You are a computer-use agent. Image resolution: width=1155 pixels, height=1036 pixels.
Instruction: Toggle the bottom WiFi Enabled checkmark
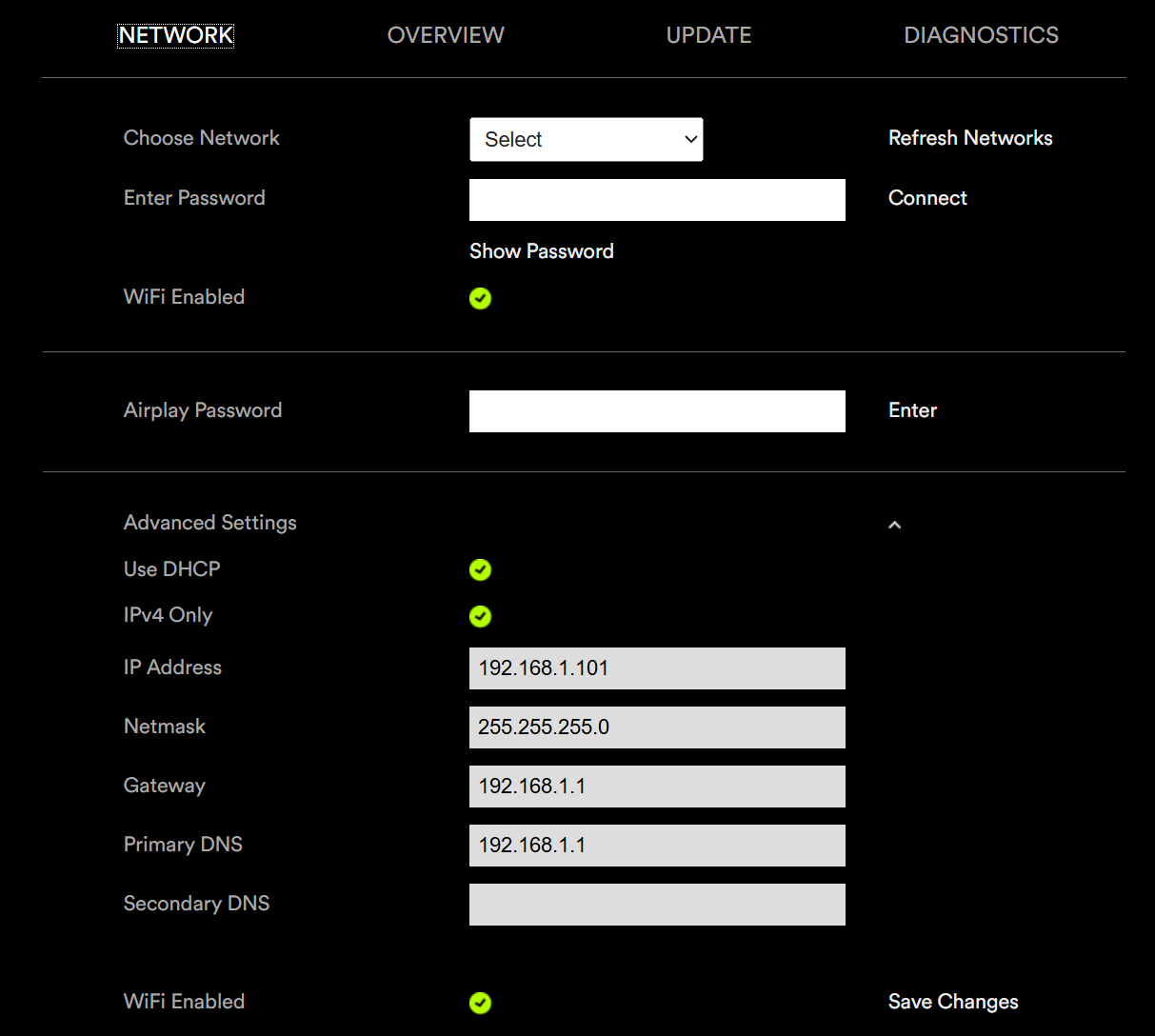[x=480, y=1003]
